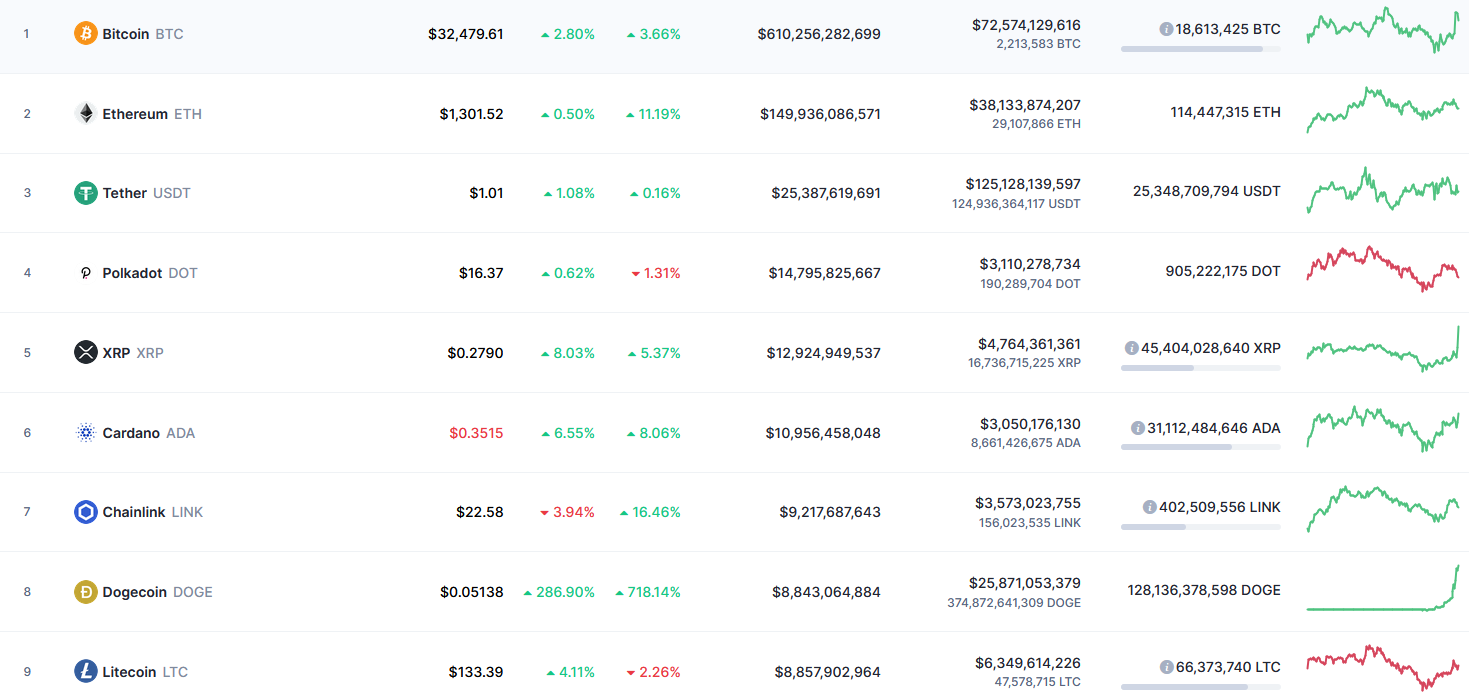Click the info icon beside Litecoin supply

(1167, 667)
